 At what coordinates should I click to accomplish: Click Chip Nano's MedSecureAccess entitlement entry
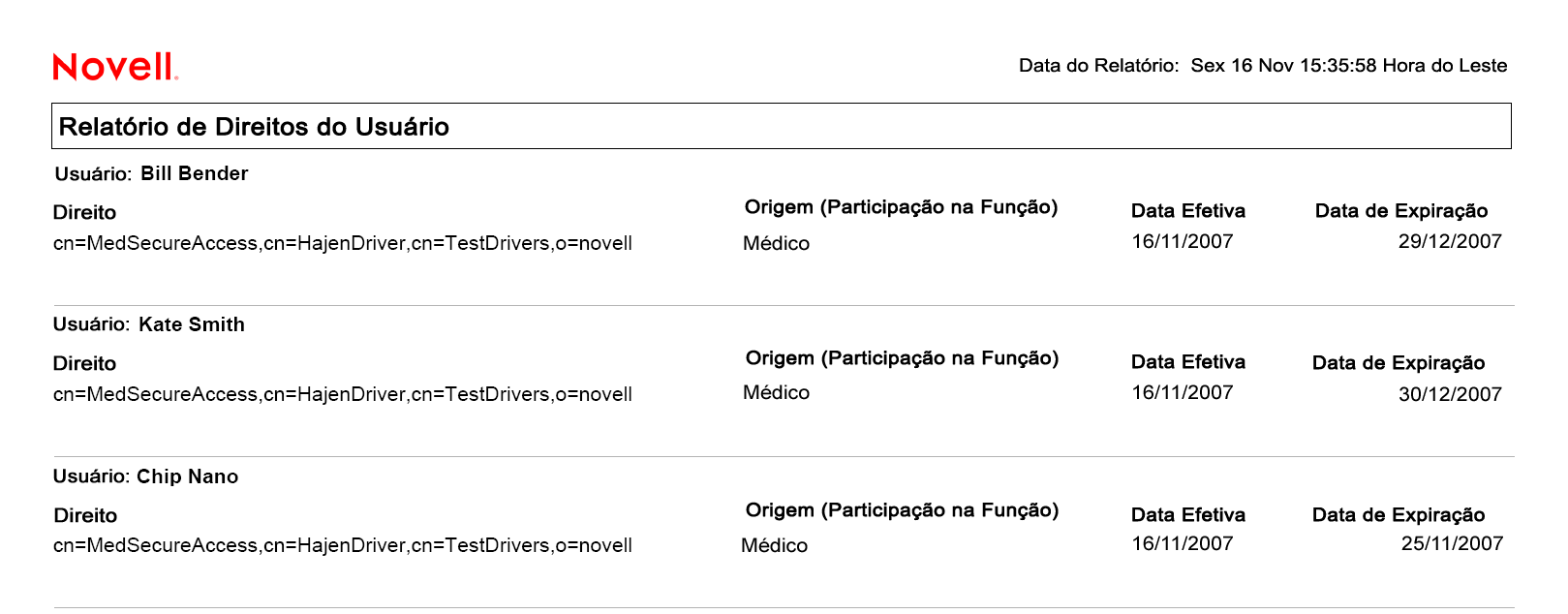pyautogui.click(x=342, y=545)
